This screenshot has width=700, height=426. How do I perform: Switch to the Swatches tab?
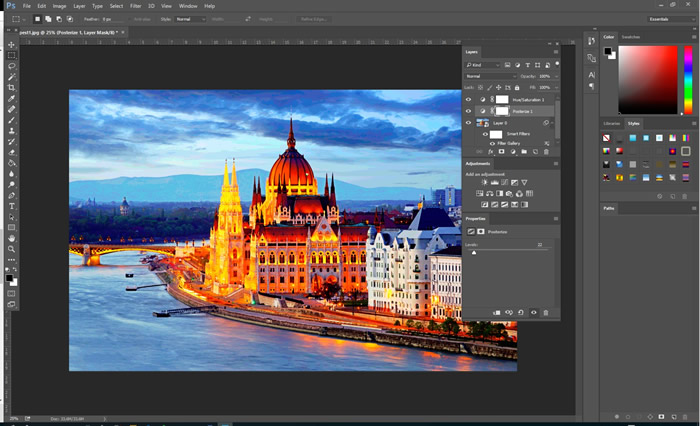(x=631, y=37)
